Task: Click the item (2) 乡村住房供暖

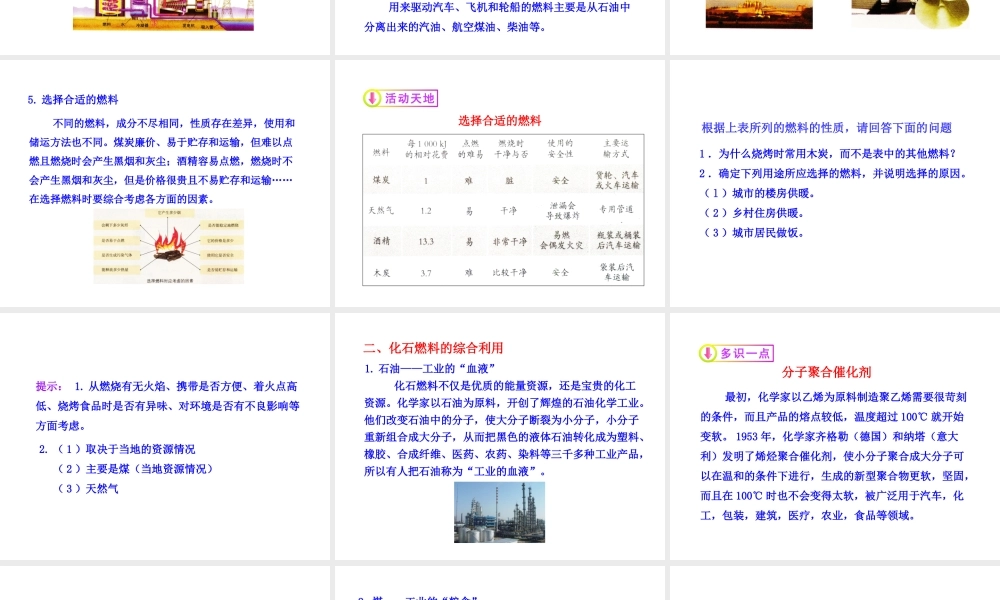Action: point(753,213)
